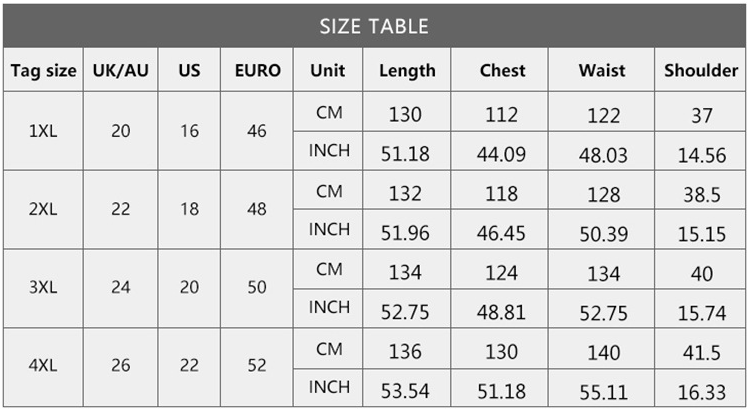Image resolution: width=753 pixels, height=410 pixels.
Task: Select the 16.33 shoulder inch value
Action: tap(701, 388)
